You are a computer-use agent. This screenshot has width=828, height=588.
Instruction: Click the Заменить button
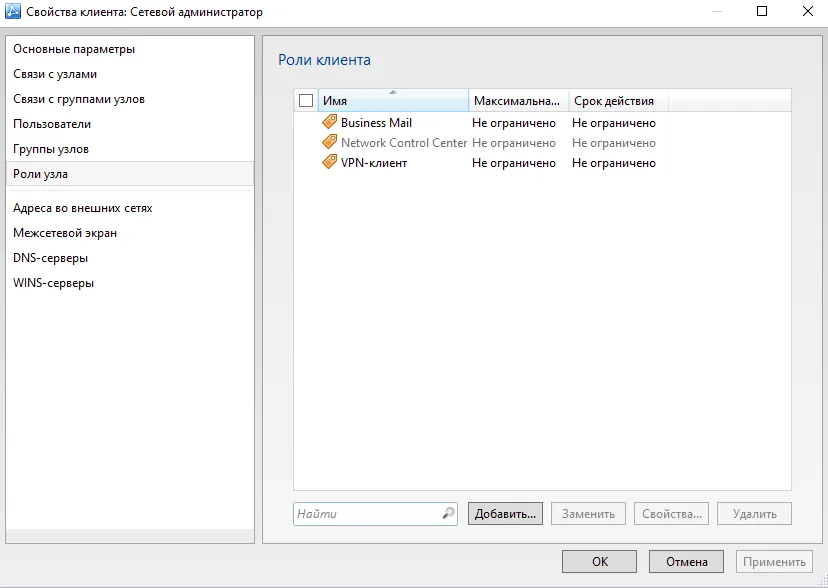click(x=588, y=514)
